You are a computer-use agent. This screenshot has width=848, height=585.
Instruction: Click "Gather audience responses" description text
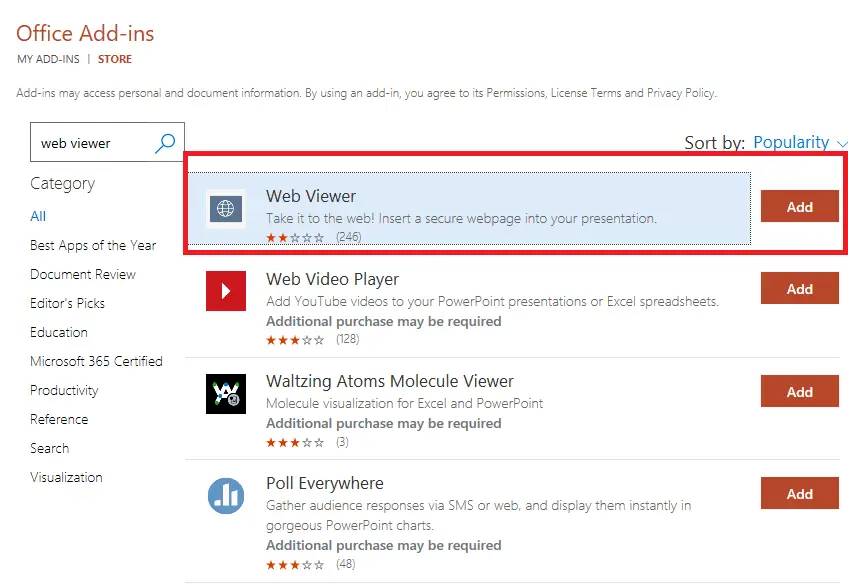tap(479, 515)
